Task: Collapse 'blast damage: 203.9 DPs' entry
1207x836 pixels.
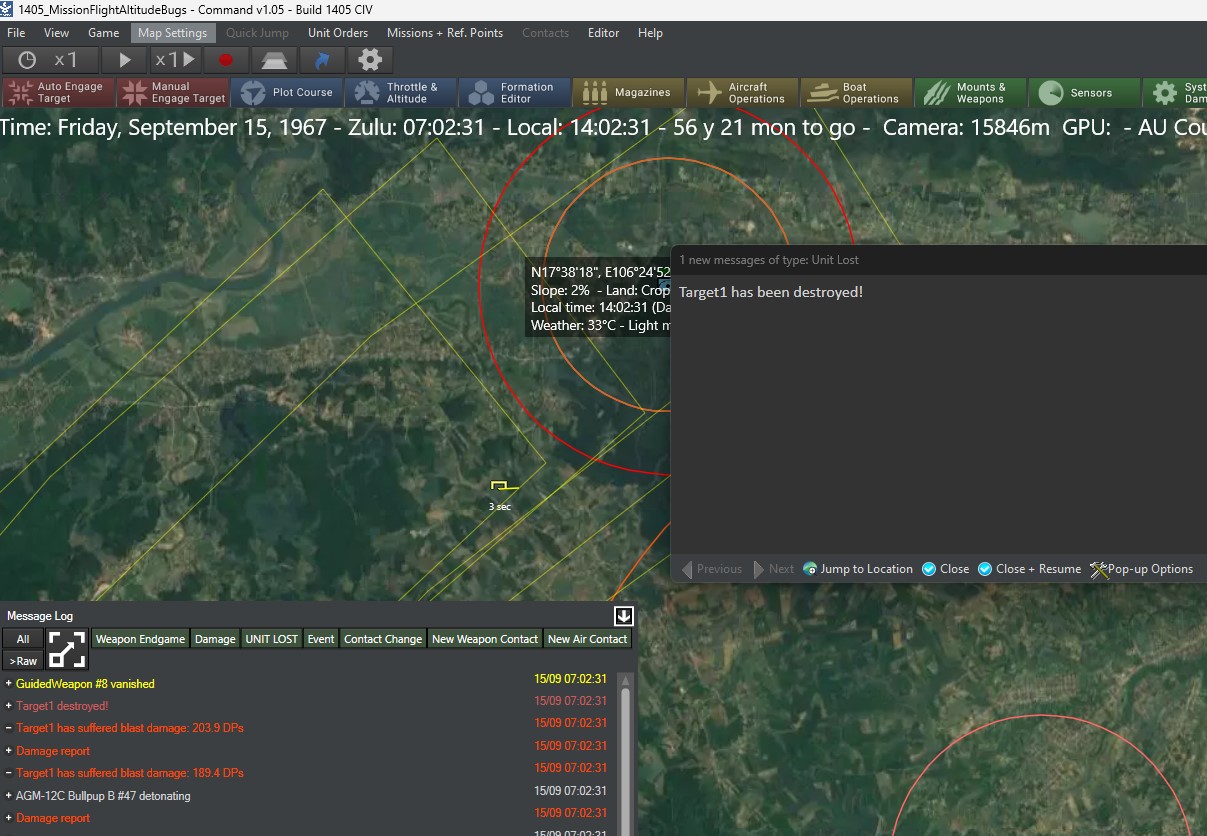Action: point(8,728)
